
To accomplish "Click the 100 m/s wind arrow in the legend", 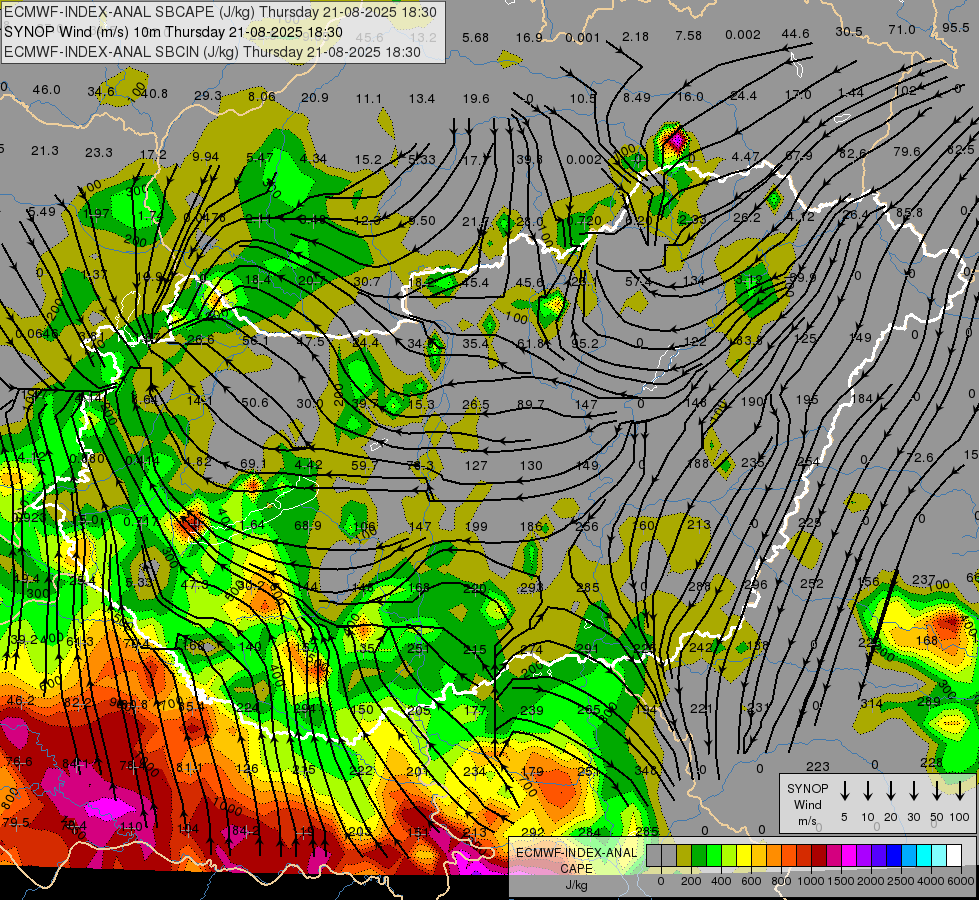I will [960, 790].
